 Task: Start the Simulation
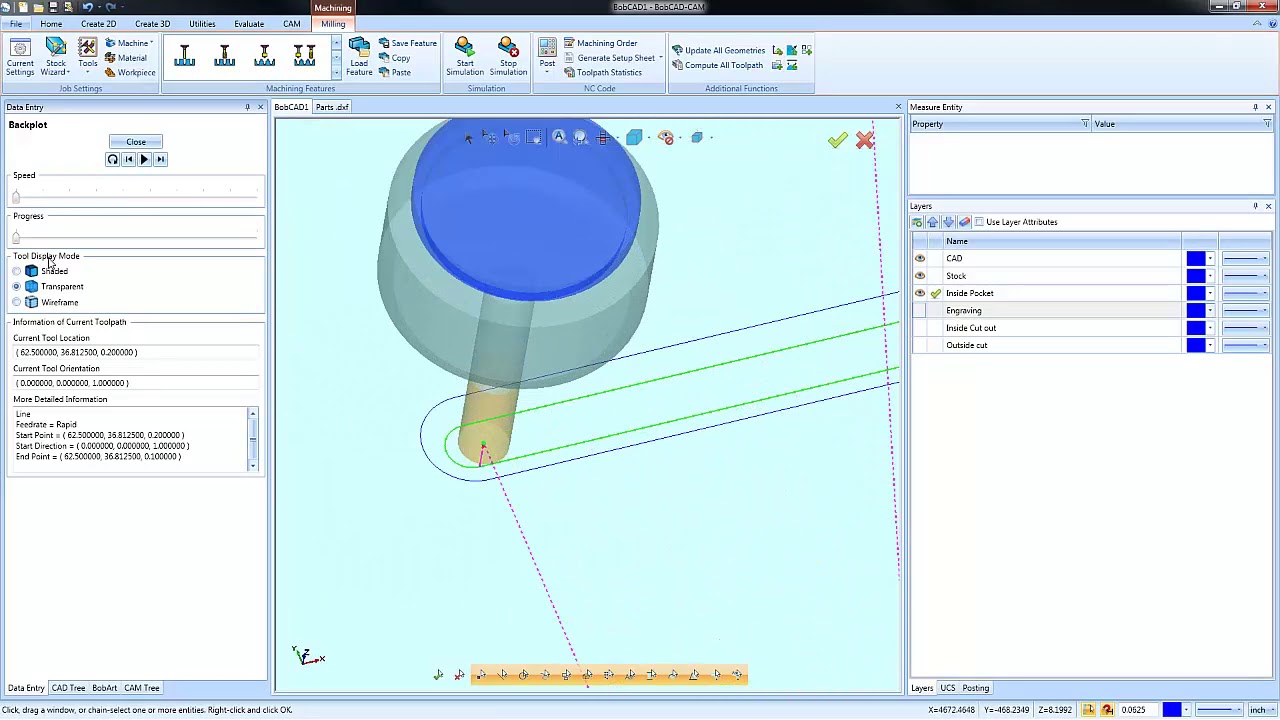point(464,57)
